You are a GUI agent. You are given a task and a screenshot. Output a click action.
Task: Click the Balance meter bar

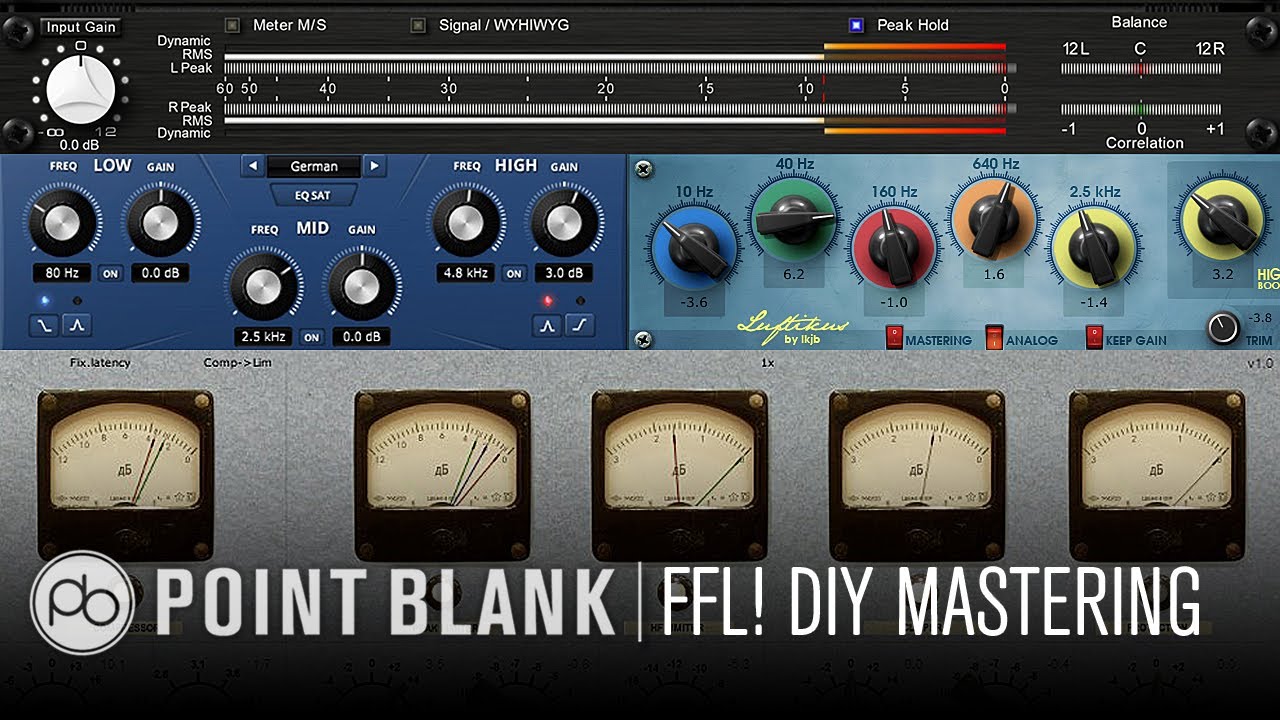(1141, 69)
